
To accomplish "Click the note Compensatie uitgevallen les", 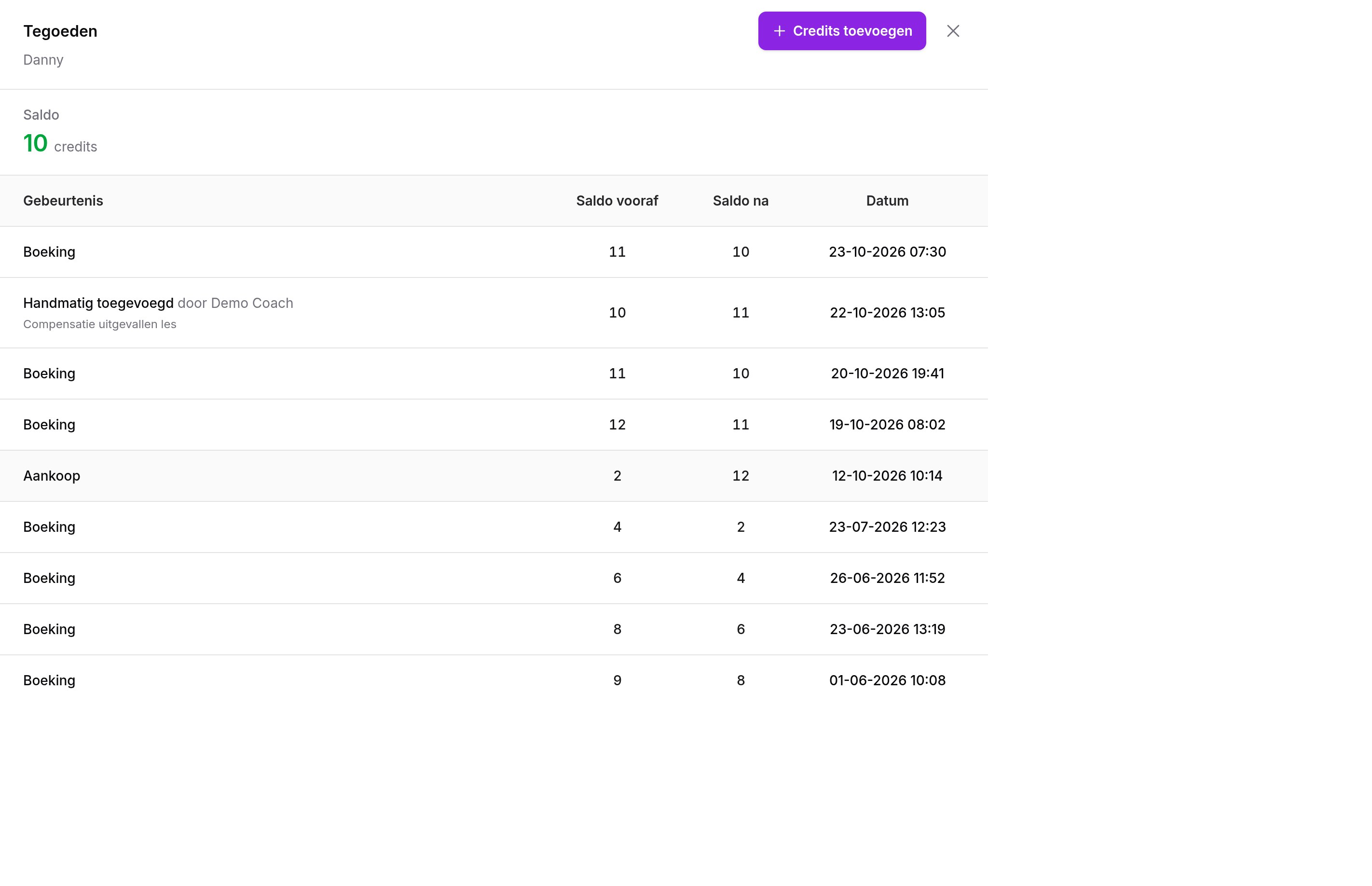I will point(99,324).
